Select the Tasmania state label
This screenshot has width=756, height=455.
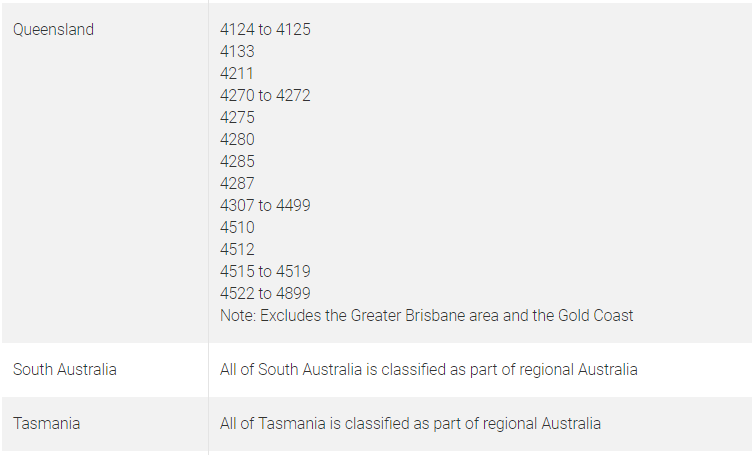pos(47,424)
